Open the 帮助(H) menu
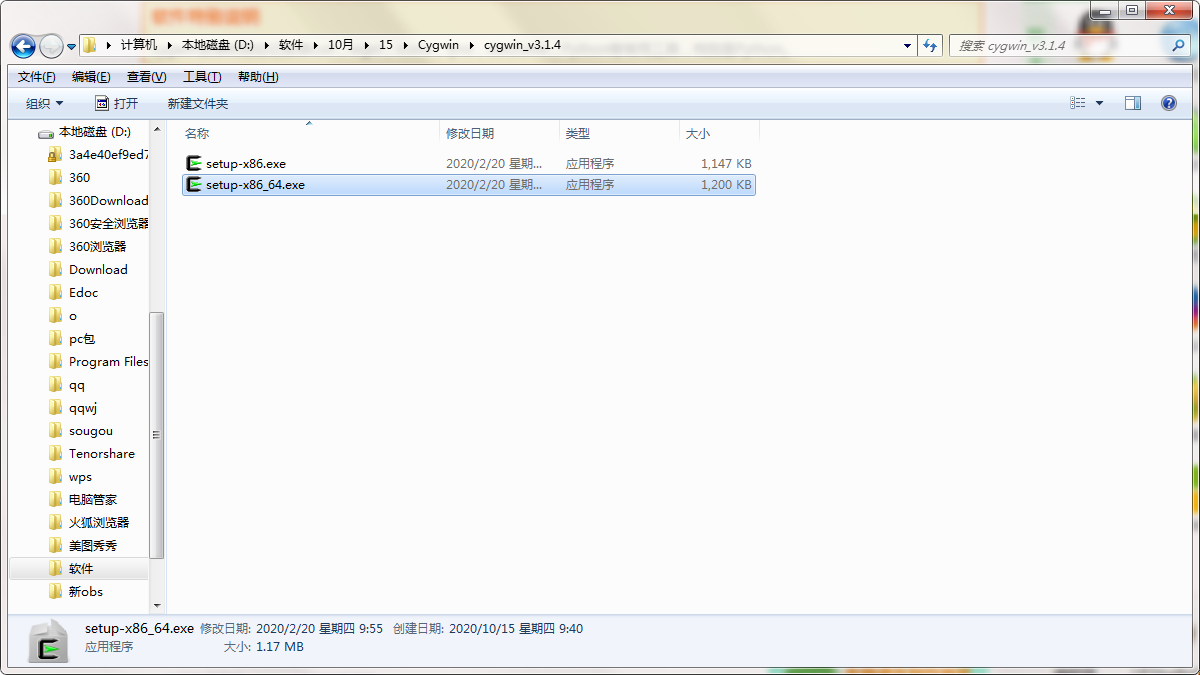 click(x=258, y=77)
